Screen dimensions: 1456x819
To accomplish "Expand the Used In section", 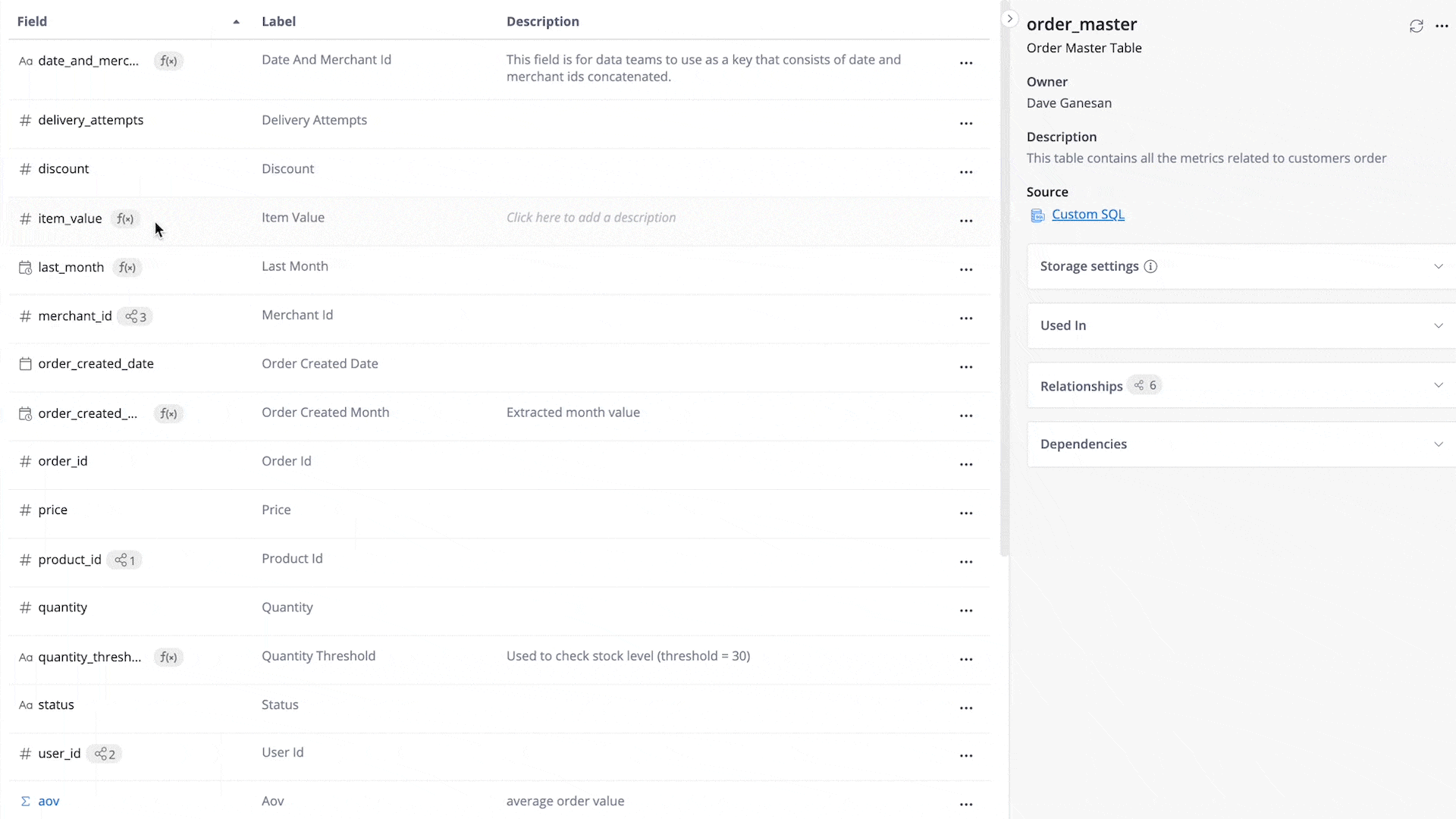I will tap(1438, 326).
